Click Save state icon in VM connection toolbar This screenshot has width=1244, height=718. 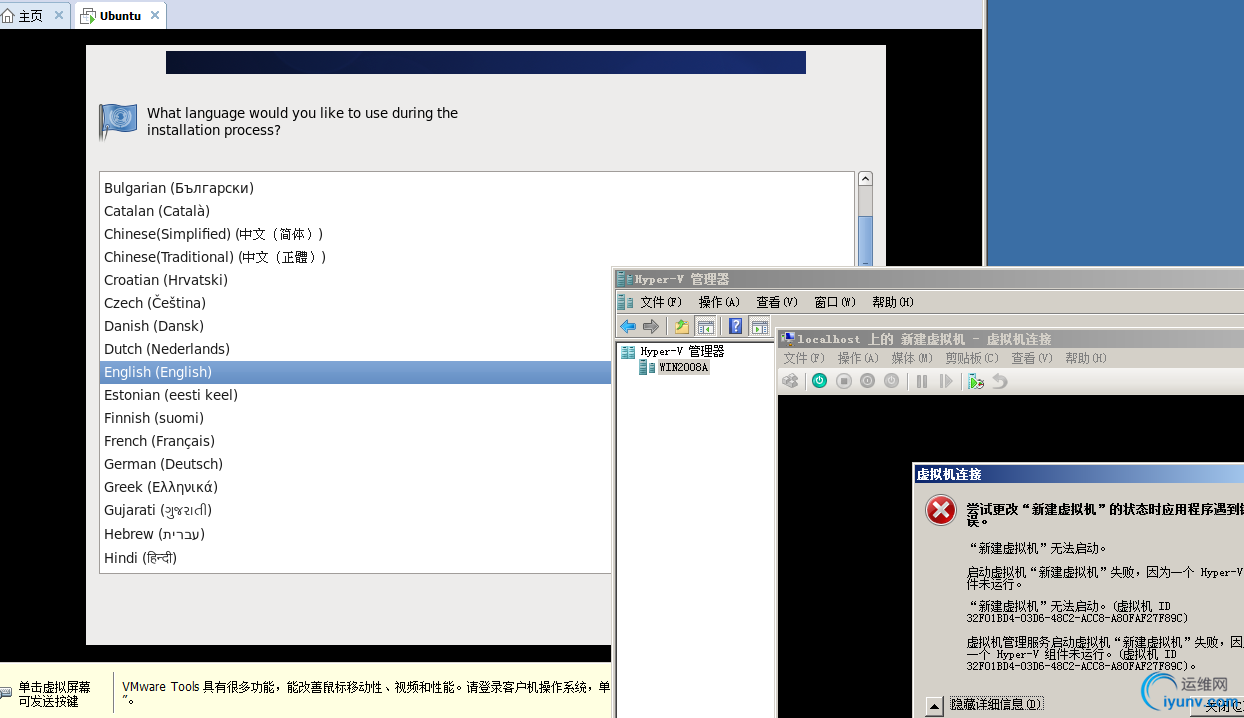(x=891, y=381)
